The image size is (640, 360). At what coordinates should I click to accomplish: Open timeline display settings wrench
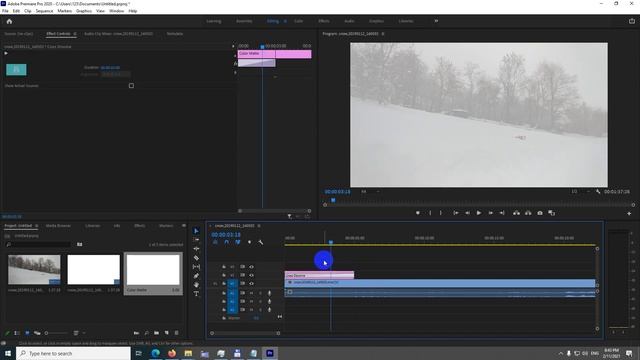coord(260,242)
